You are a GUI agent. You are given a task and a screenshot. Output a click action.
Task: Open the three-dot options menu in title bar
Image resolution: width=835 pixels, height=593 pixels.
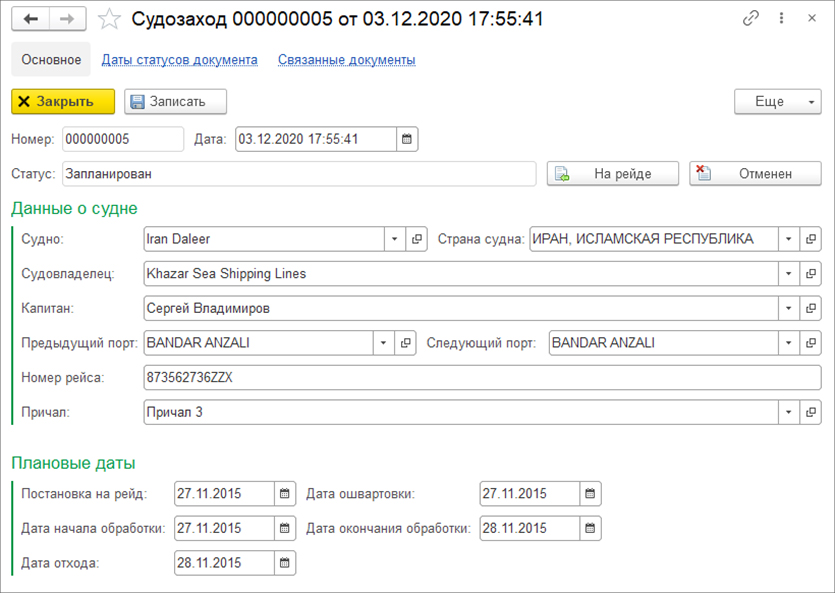(x=780, y=19)
